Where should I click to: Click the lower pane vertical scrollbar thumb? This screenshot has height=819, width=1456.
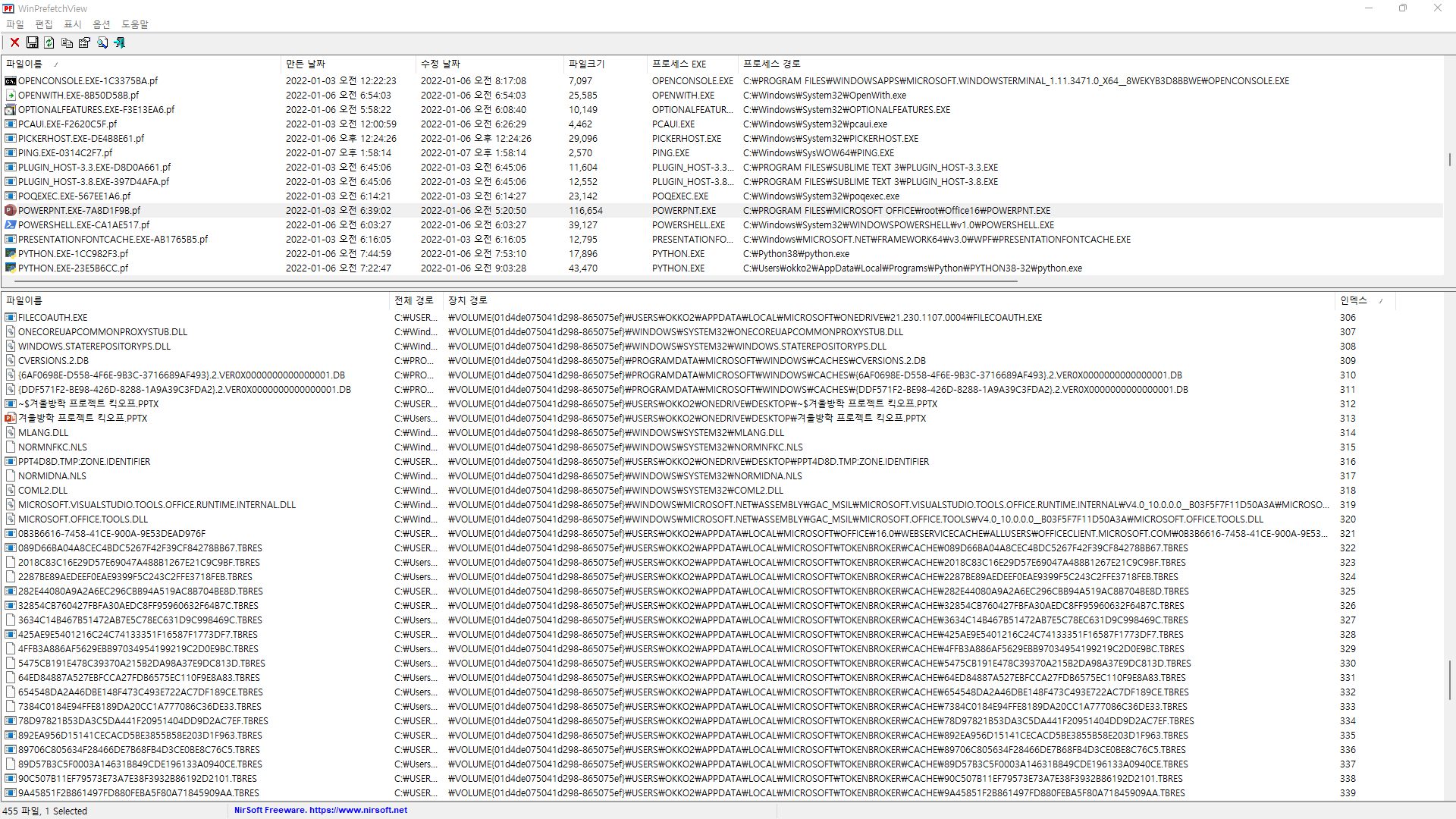click(1449, 679)
